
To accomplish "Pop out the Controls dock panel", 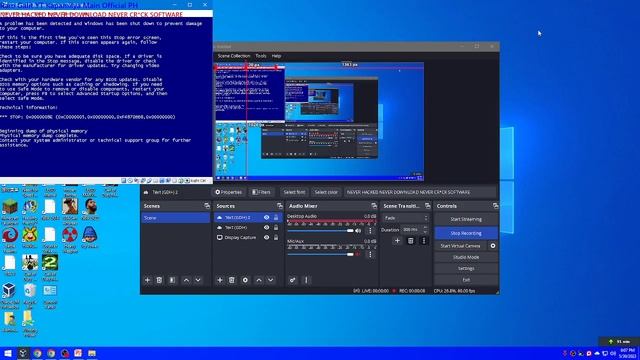I will 495,206.
